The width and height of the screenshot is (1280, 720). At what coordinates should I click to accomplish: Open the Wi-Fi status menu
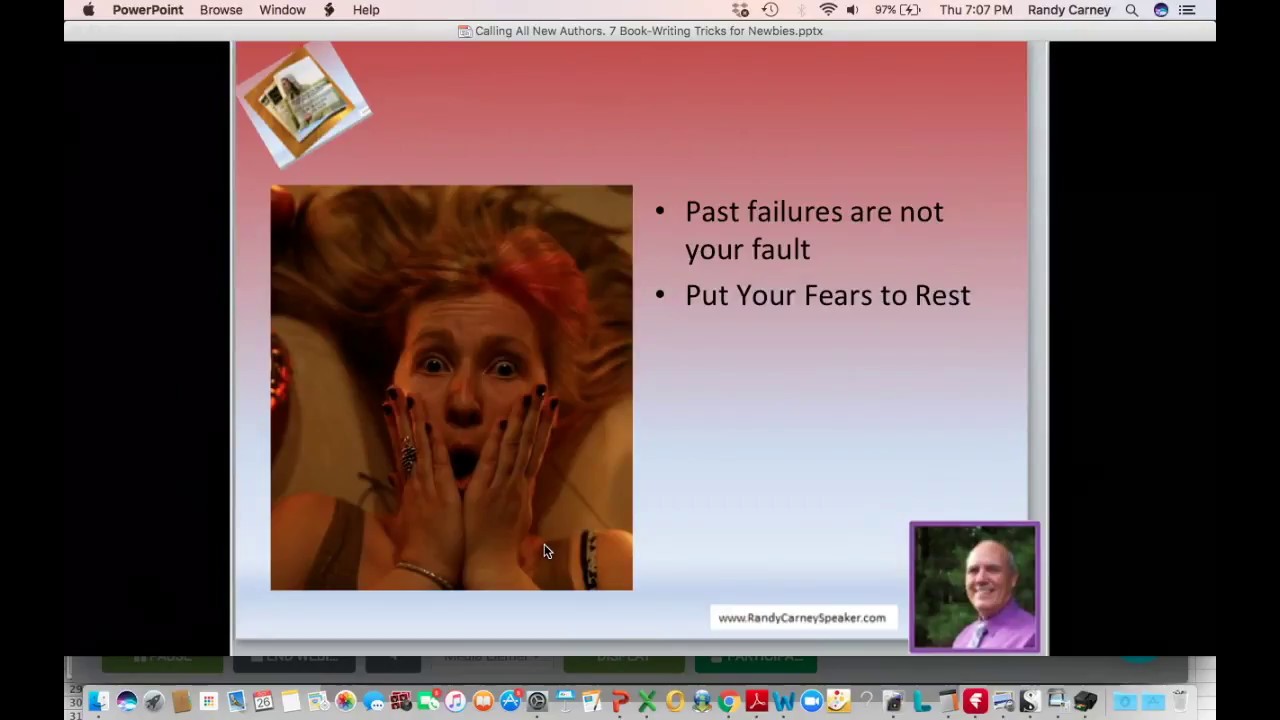828,10
